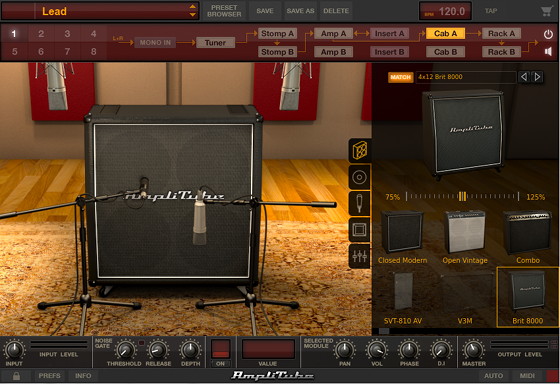Open the room selection icon

pos(360,229)
